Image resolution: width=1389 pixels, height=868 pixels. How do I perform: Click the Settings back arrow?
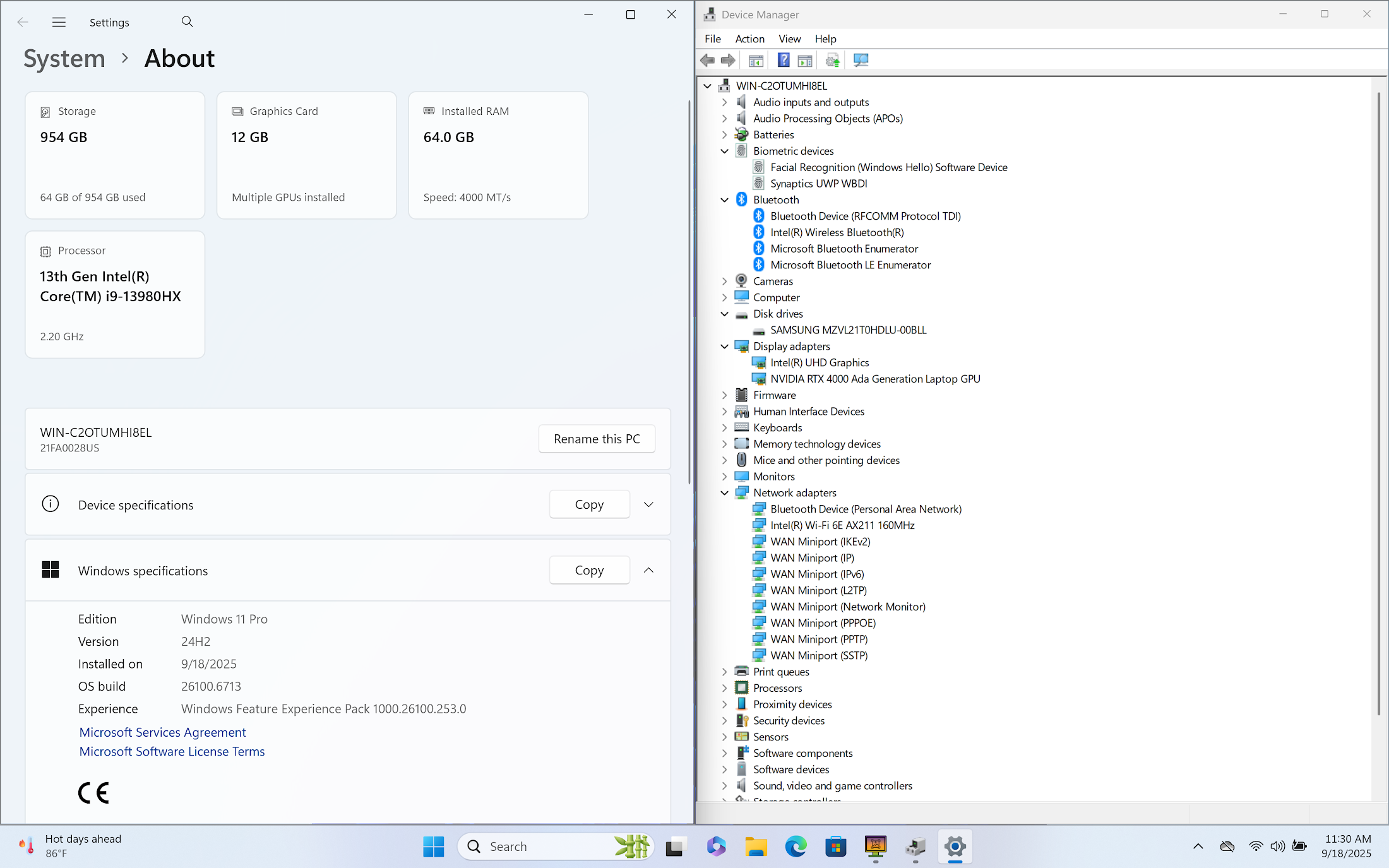click(23, 22)
